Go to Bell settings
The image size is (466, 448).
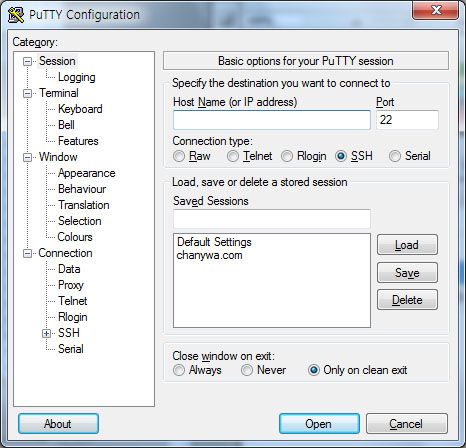[66, 125]
